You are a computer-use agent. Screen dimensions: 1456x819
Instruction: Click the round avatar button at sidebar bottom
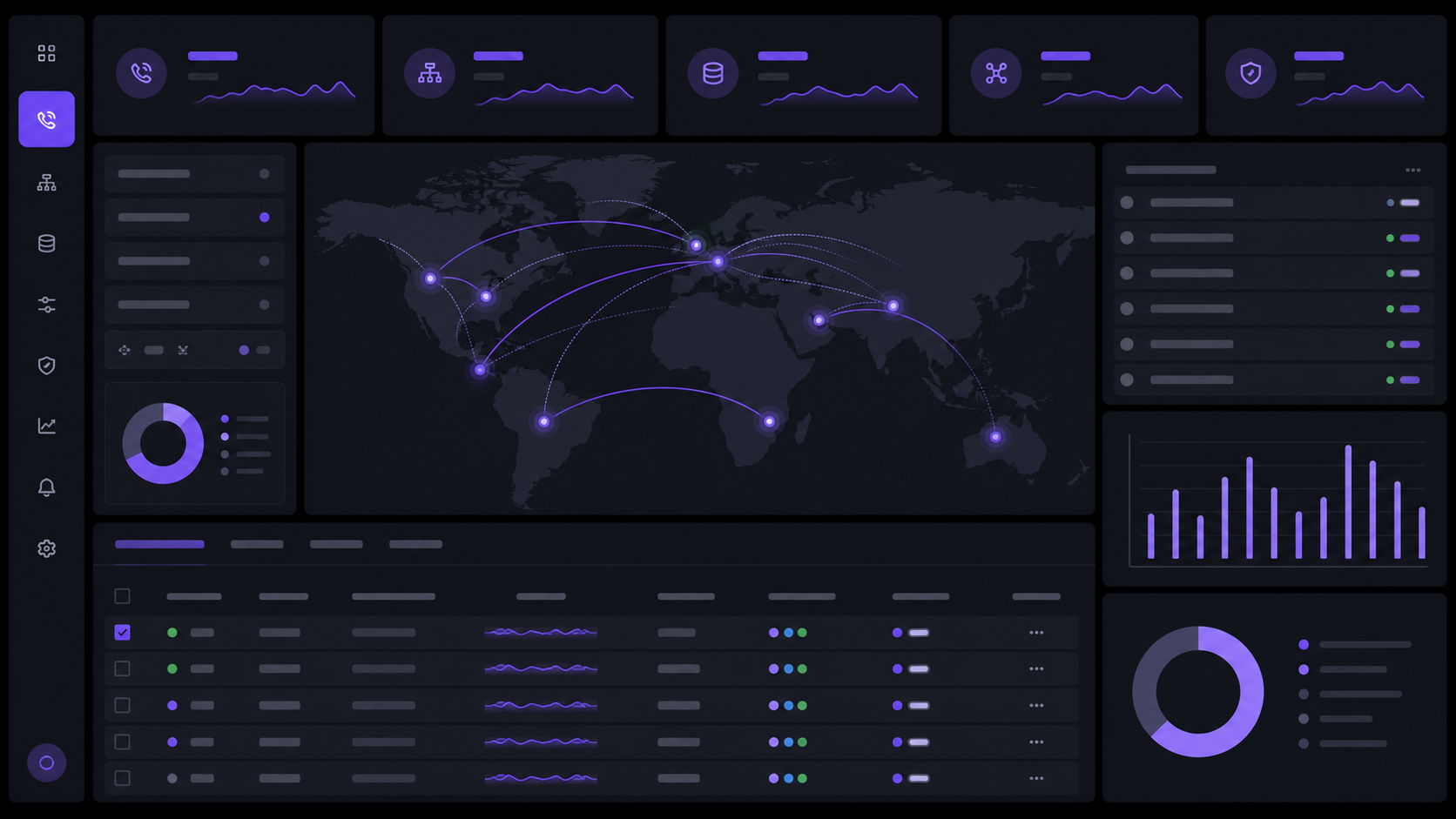[46, 763]
